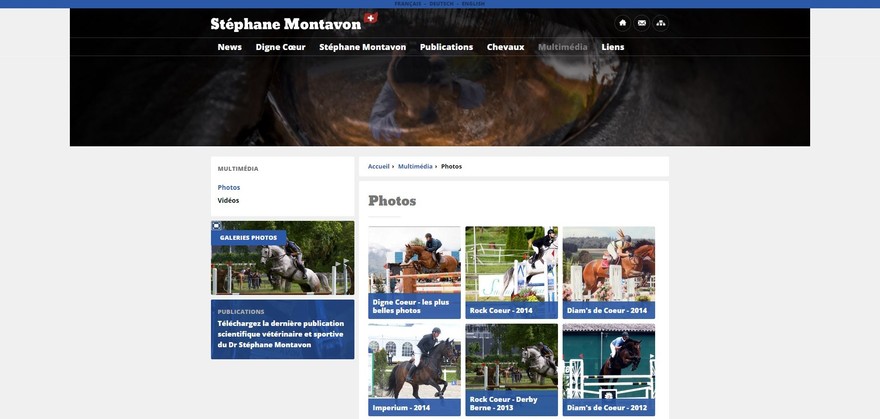Screen dimensions: 880x419
Task: Select Vidéos in the sidebar
Action: (228, 200)
